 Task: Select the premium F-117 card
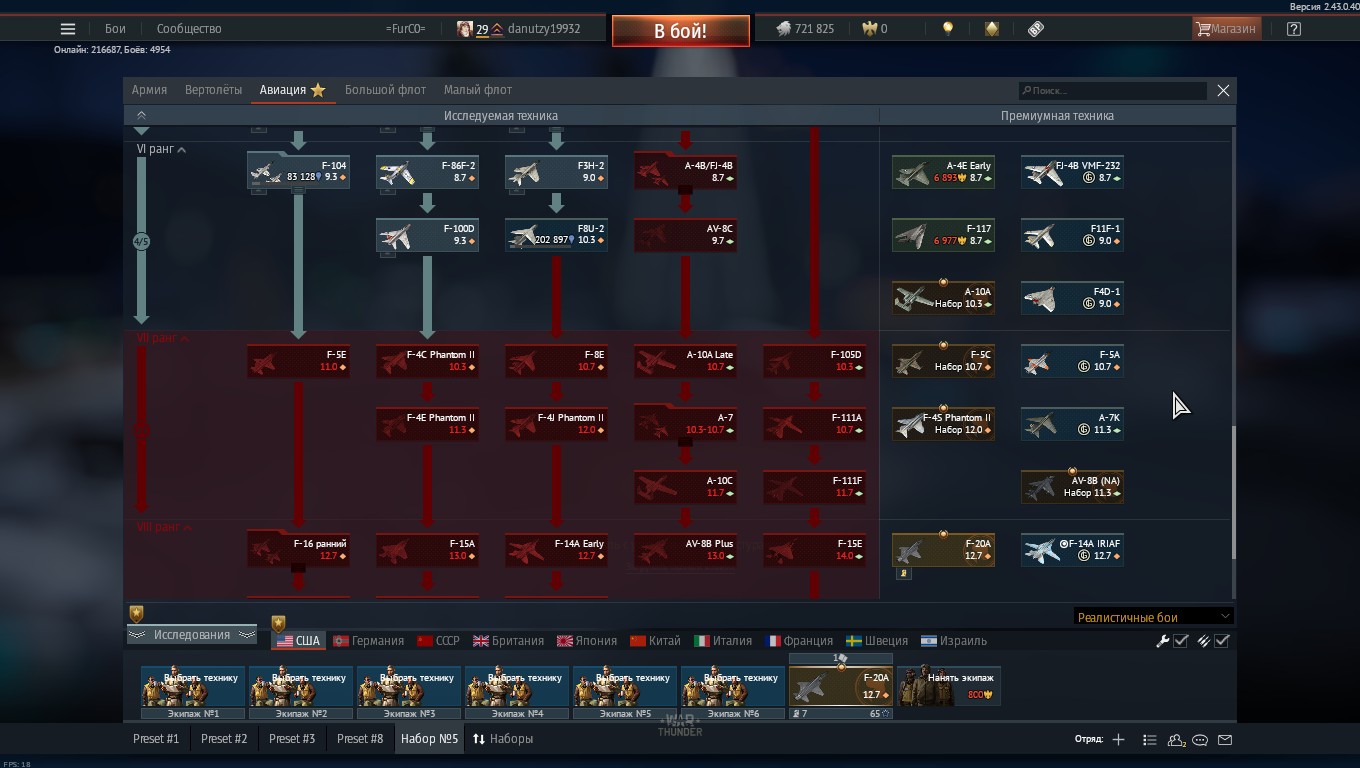(x=943, y=235)
